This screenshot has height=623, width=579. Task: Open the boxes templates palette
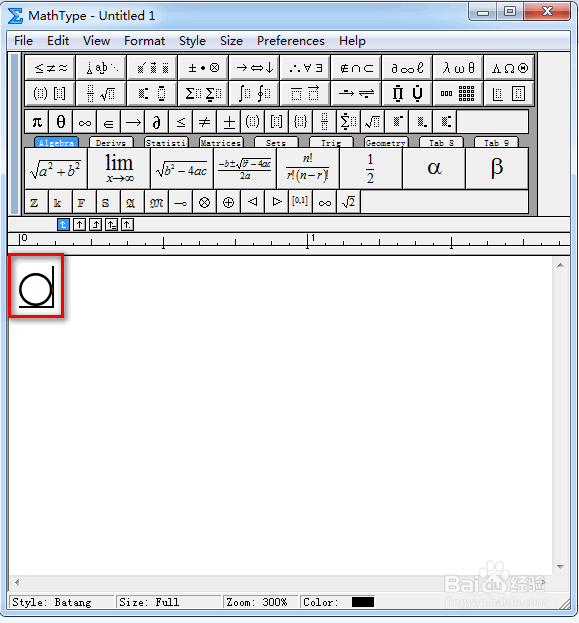coord(509,93)
